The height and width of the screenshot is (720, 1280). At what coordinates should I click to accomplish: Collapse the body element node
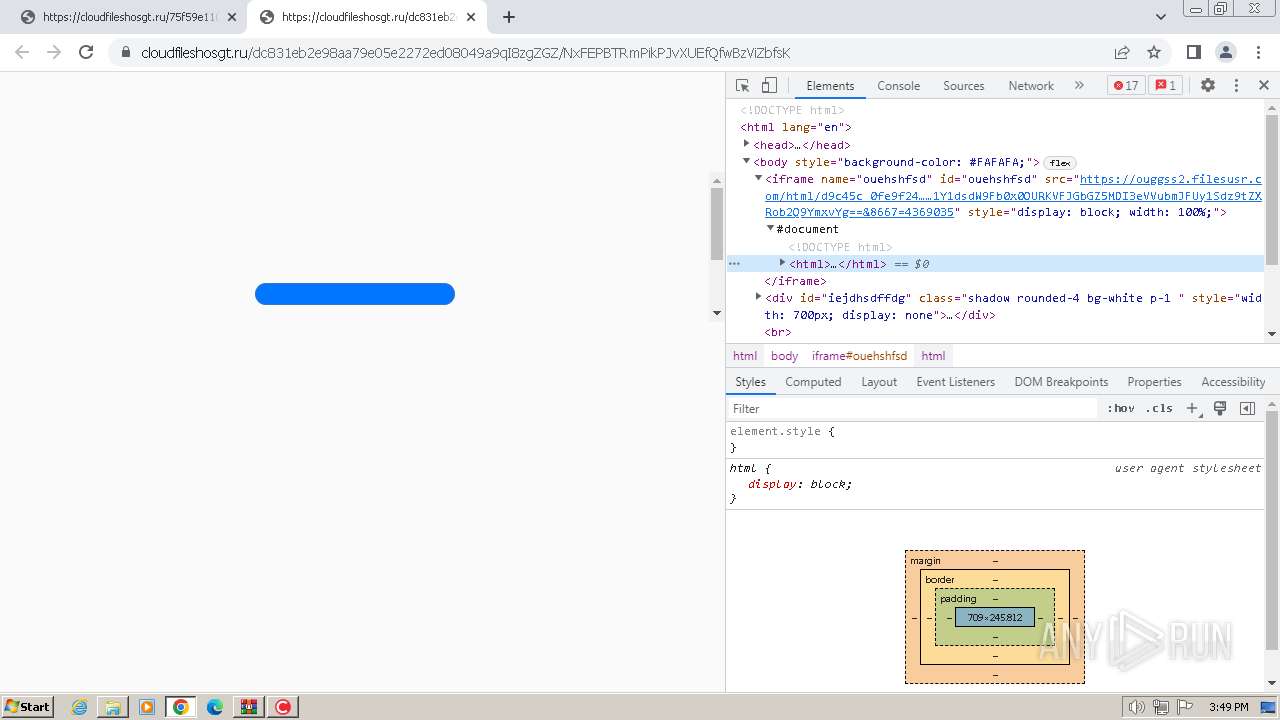746,161
